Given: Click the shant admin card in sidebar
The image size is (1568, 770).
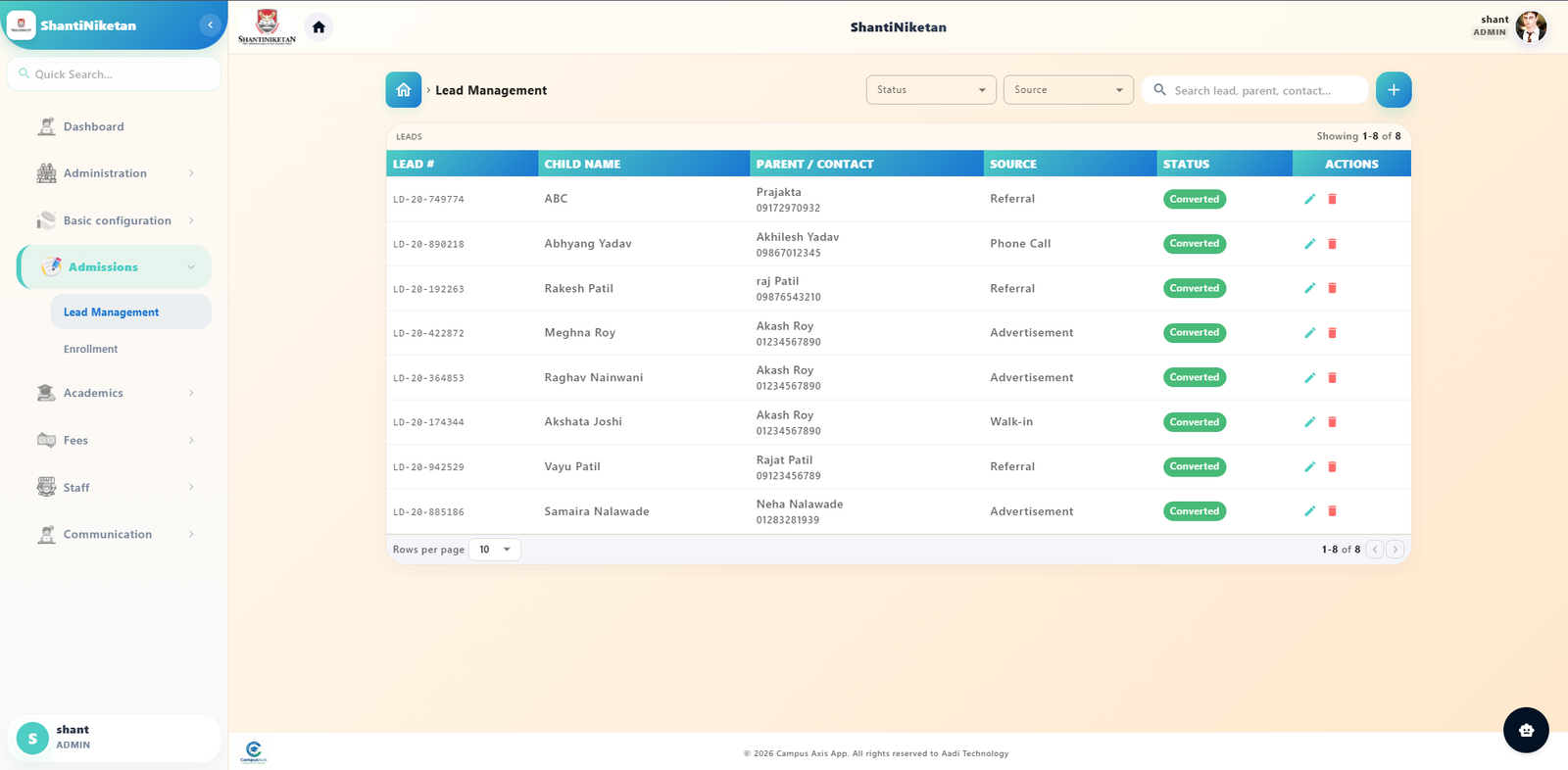Looking at the screenshot, I should [114, 738].
